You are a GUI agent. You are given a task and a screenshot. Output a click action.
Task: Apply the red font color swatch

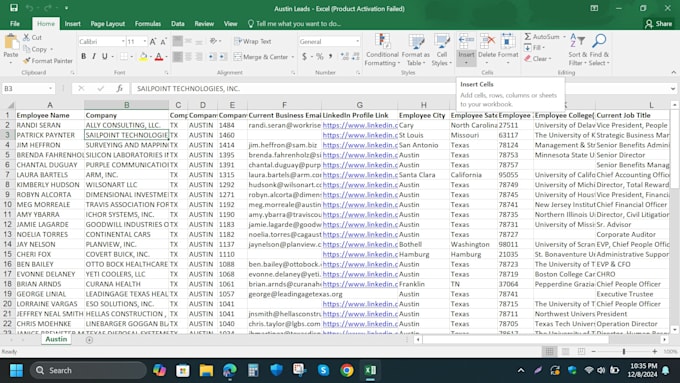pos(159,56)
